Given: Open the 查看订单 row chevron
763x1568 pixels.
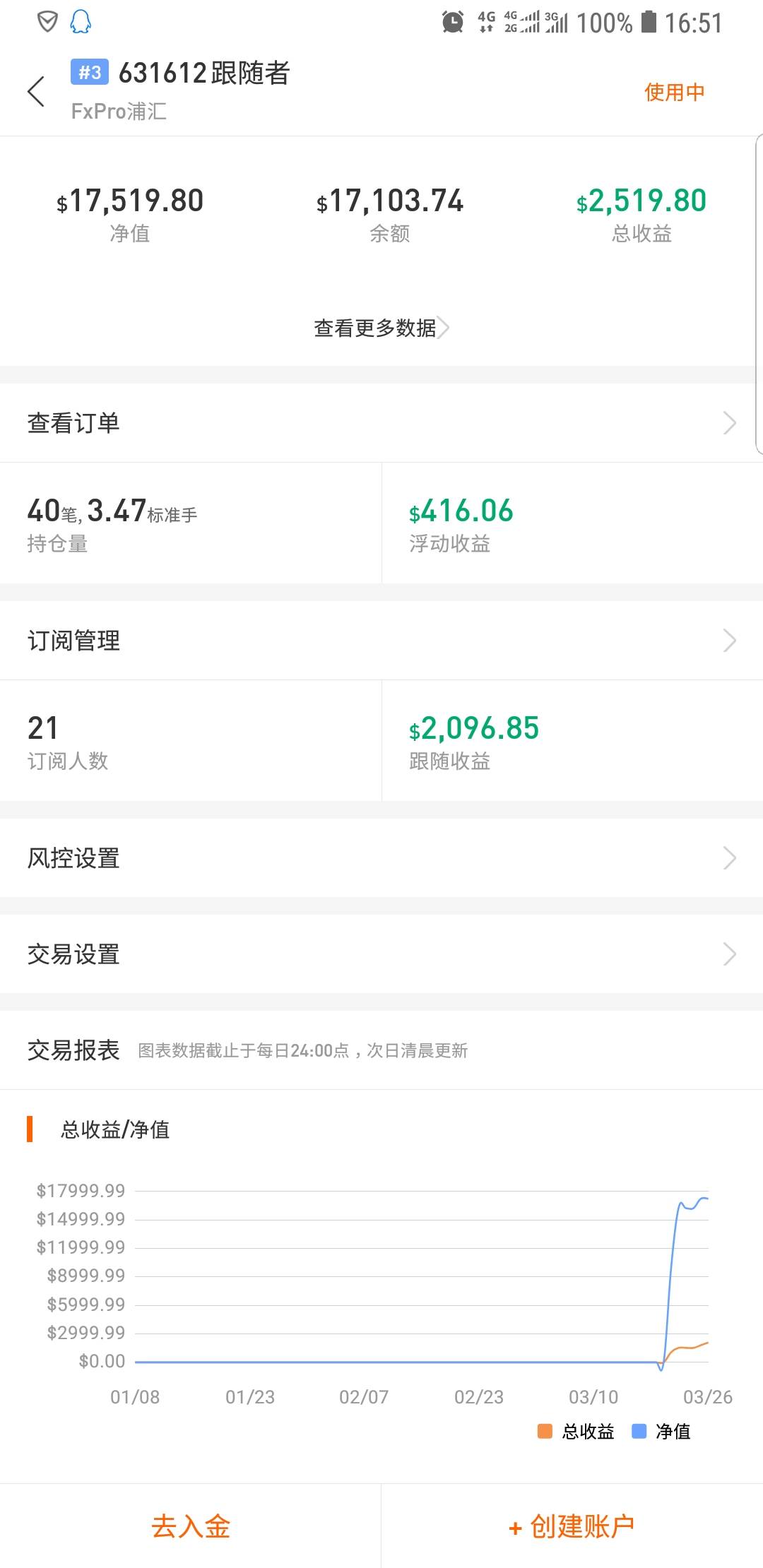Looking at the screenshot, I should [x=730, y=423].
